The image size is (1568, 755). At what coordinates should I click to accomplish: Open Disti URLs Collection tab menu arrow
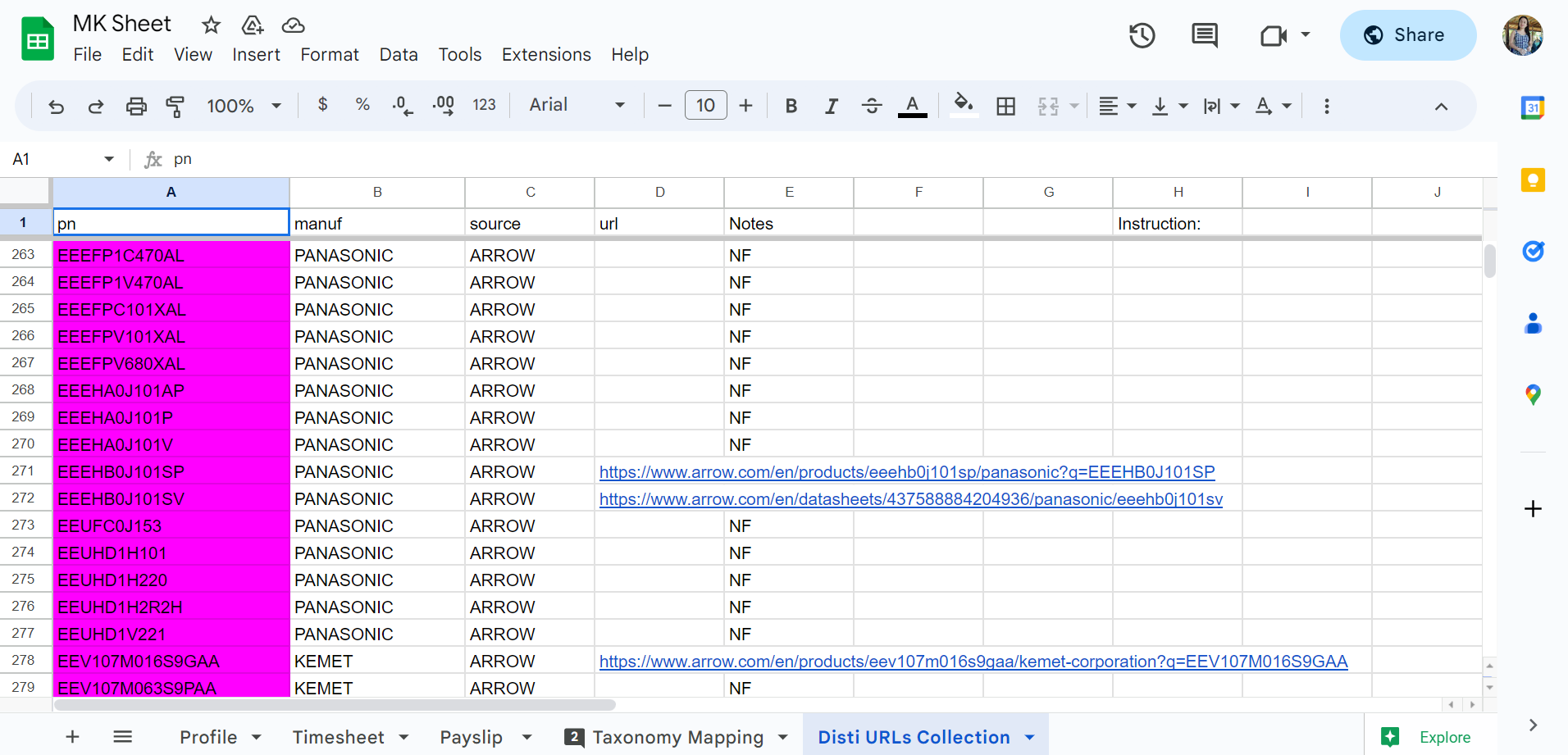pos(1029,738)
